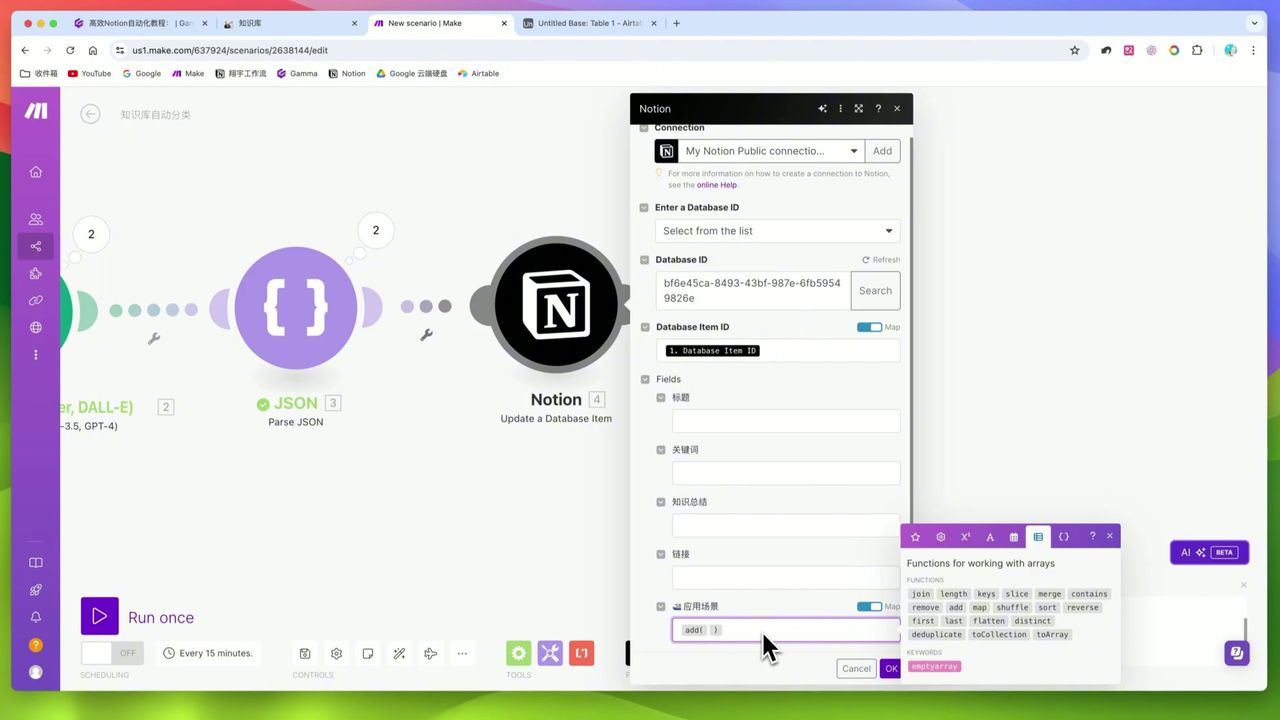Toggle Map on the Database Item ID field

tap(869, 327)
